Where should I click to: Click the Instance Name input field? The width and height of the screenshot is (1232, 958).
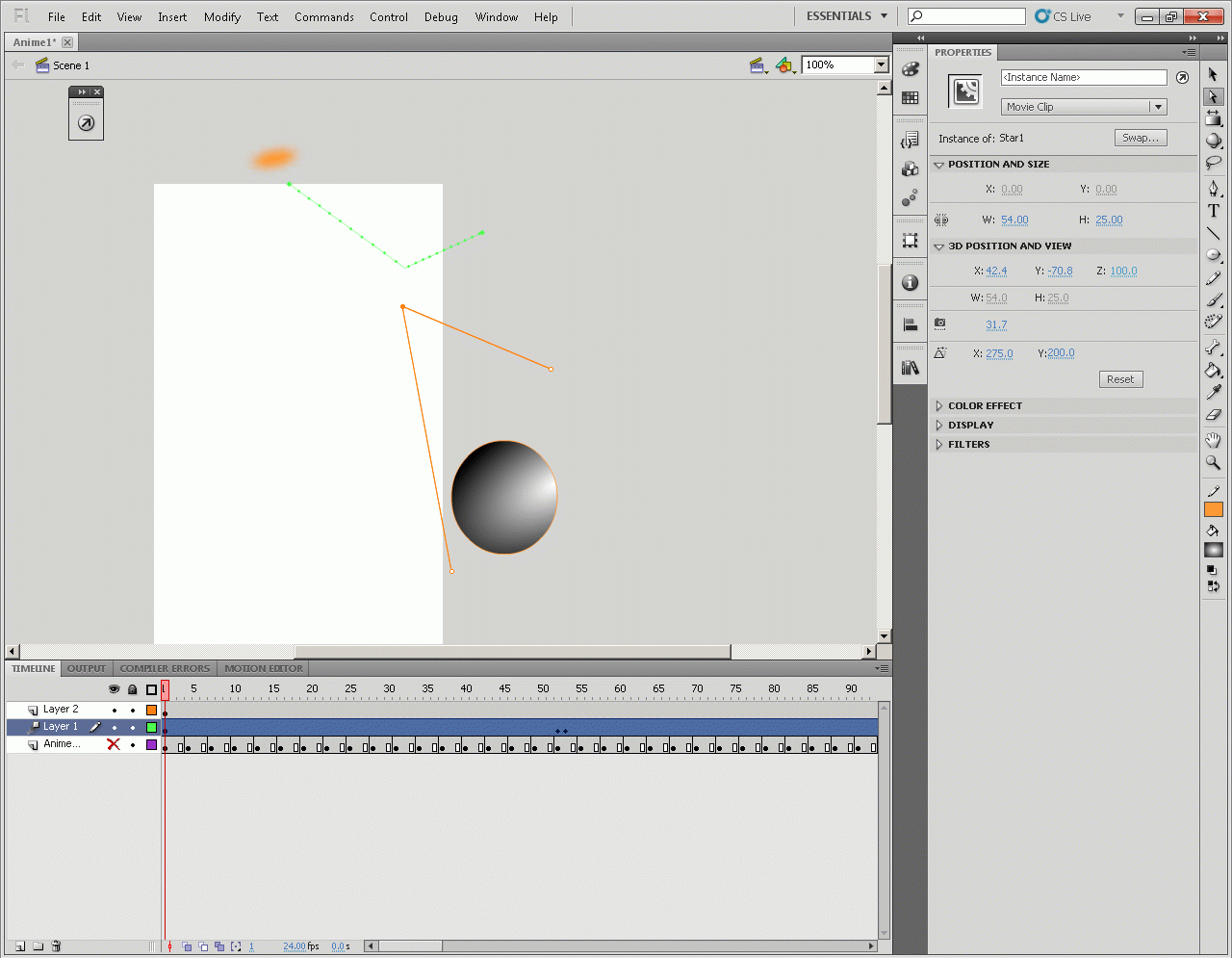pos(1083,77)
